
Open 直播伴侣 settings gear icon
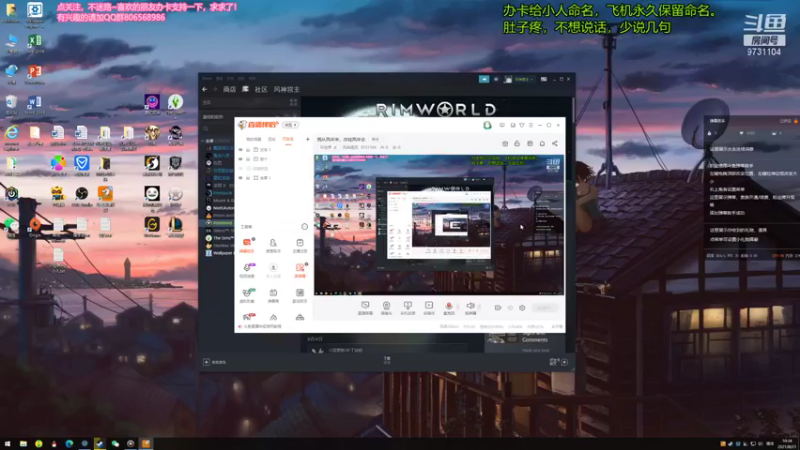click(522, 308)
